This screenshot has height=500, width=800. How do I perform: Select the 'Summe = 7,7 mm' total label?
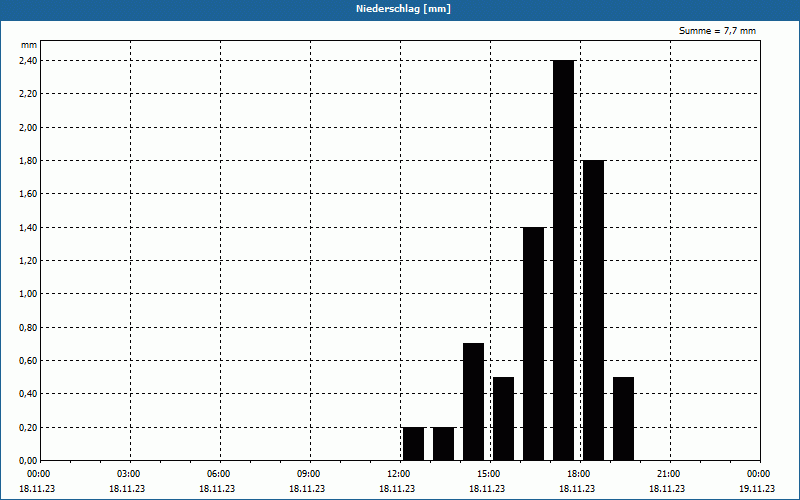coord(717,31)
